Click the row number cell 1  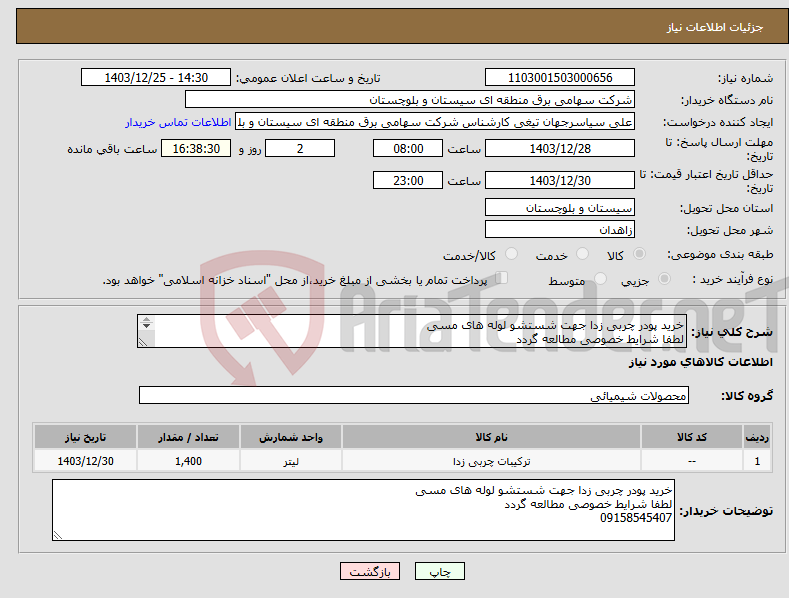pyautogui.click(x=757, y=461)
